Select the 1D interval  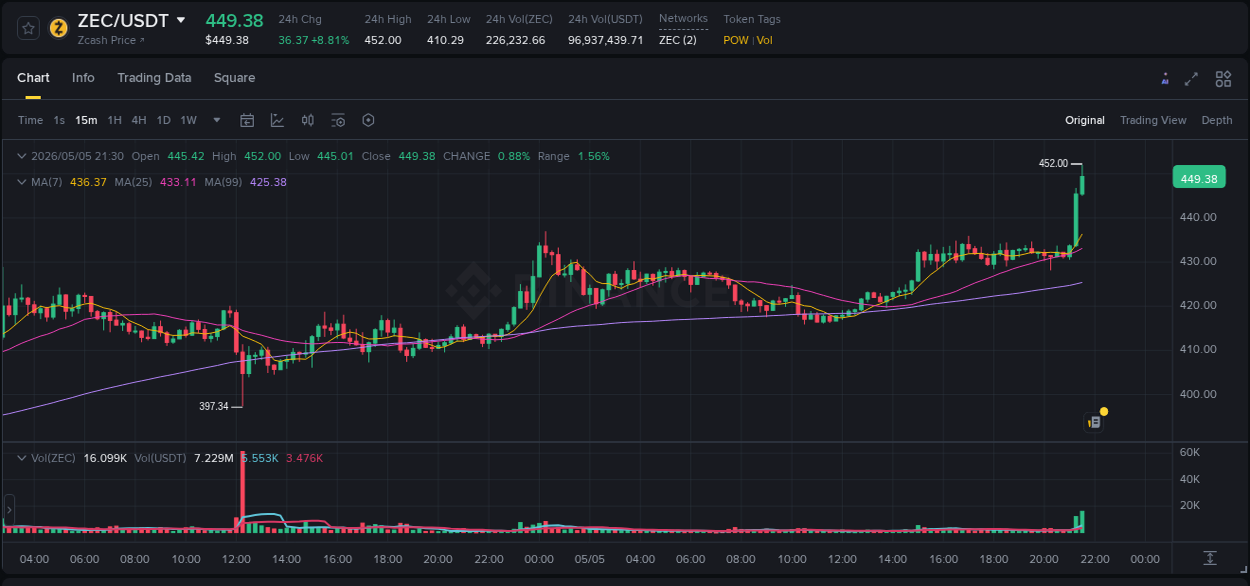tap(163, 120)
